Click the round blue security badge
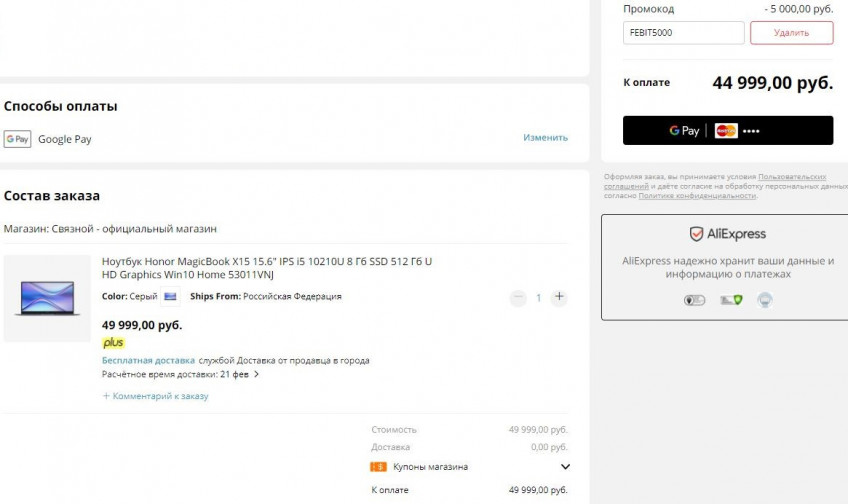The image size is (848, 504). [x=765, y=300]
